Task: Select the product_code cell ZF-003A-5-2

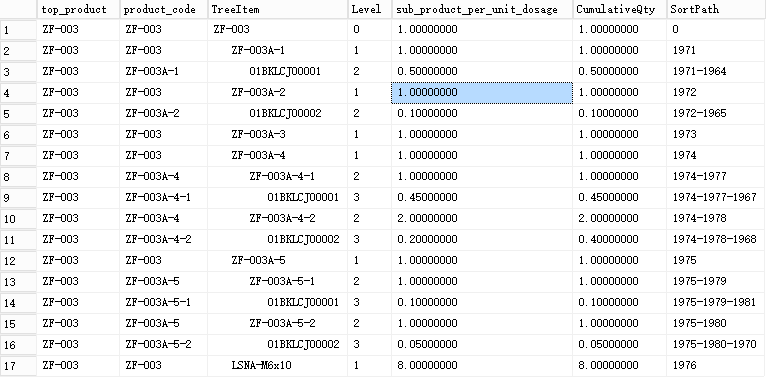Action: pos(164,345)
